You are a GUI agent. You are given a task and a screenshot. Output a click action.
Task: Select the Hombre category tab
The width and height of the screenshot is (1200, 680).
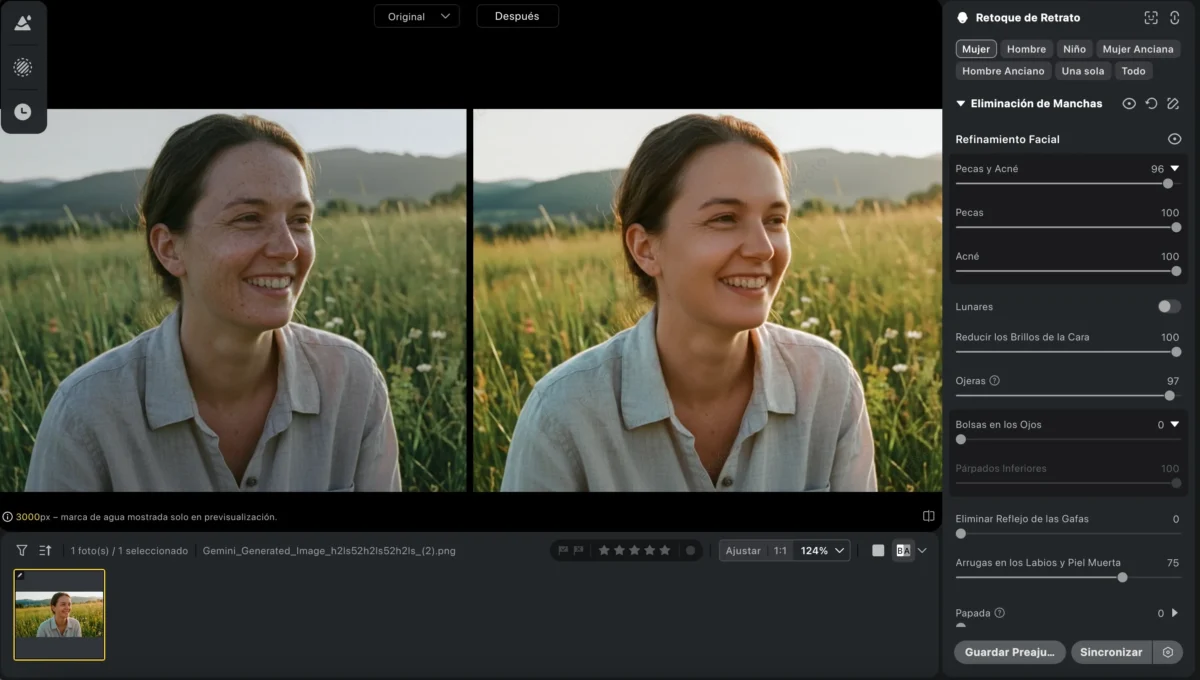[x=1026, y=49]
